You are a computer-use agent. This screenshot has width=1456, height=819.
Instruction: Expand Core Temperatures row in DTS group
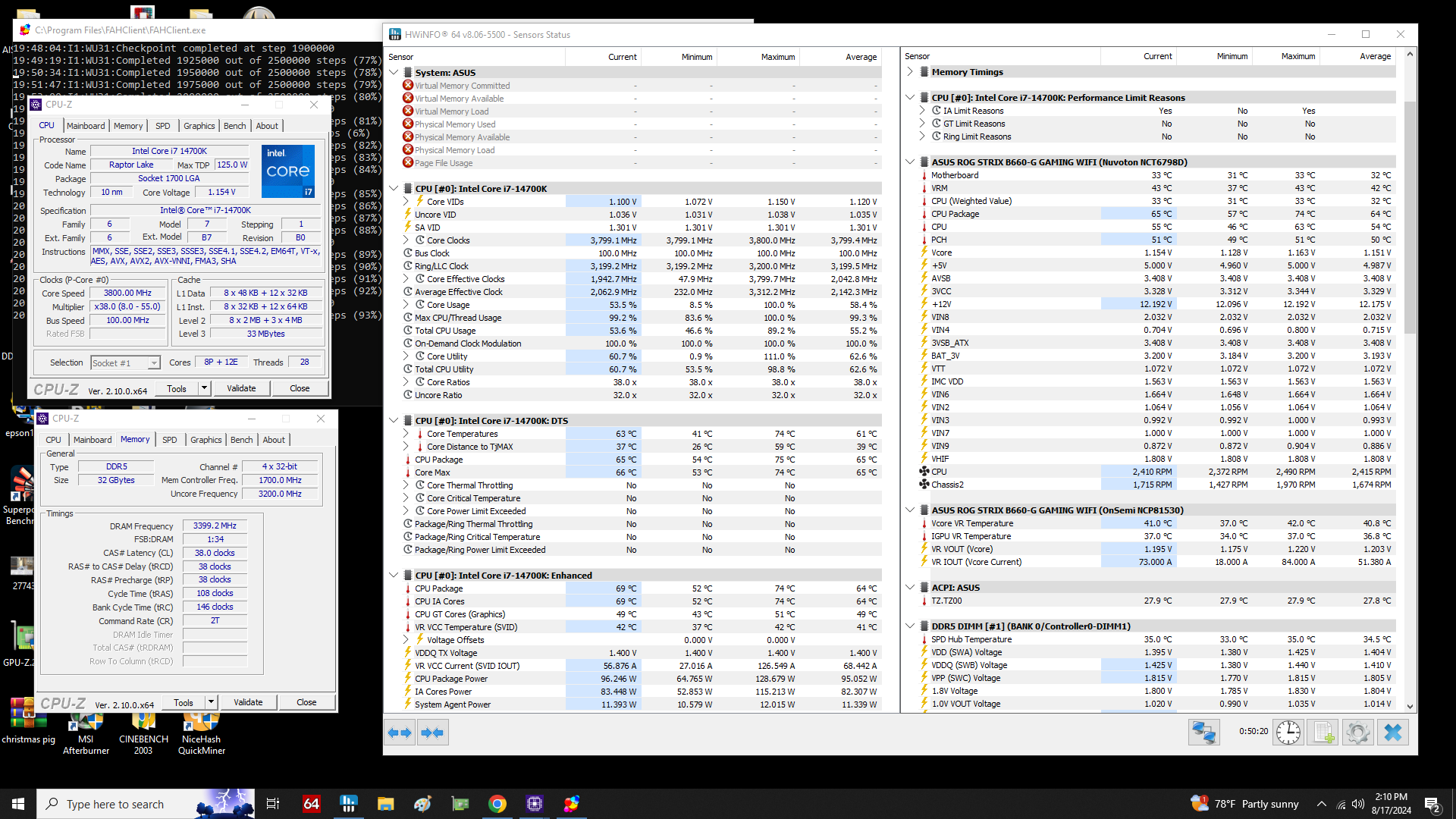406,434
